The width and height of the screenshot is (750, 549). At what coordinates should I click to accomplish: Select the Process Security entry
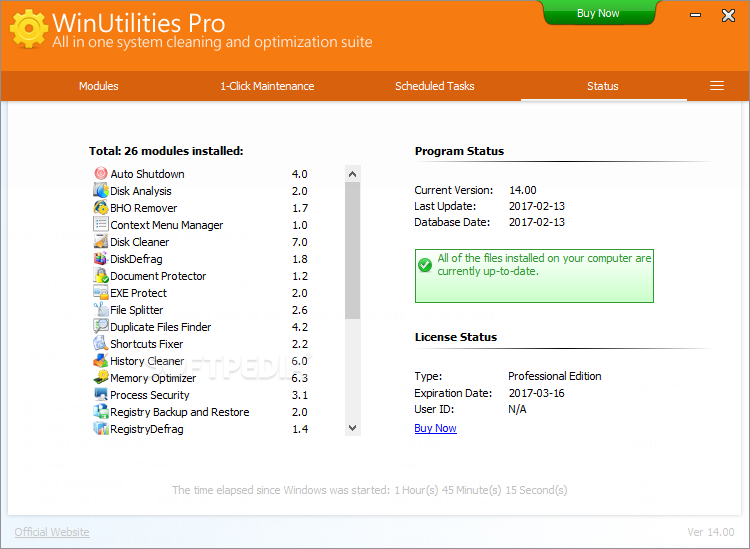point(201,395)
